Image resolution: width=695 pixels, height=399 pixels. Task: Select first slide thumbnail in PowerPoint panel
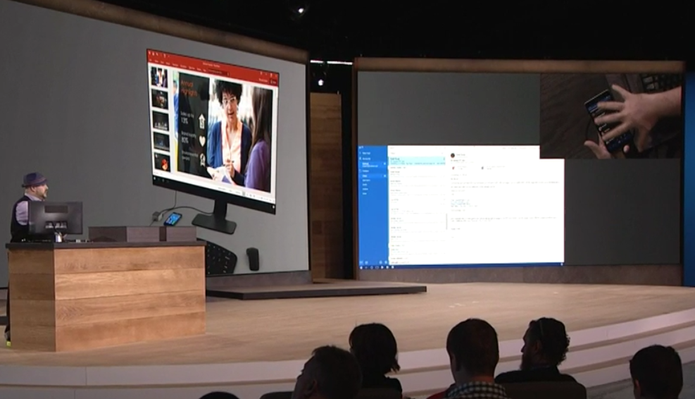click(x=159, y=77)
